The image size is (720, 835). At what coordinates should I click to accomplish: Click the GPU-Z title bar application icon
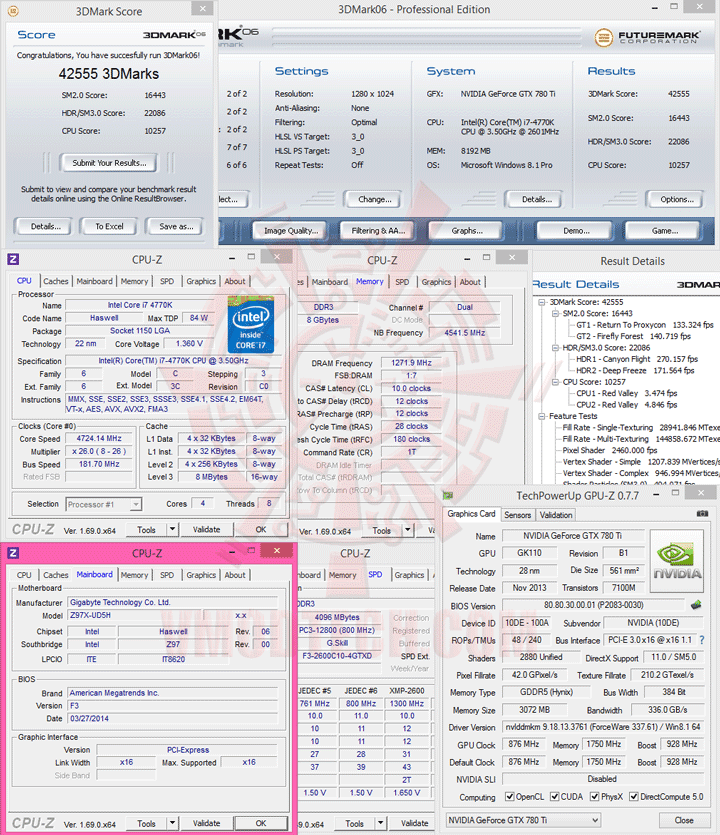pos(448,495)
